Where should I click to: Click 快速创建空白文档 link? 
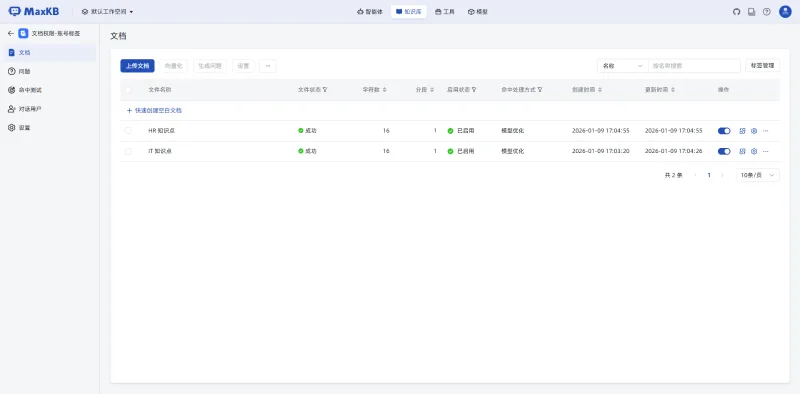click(x=154, y=110)
